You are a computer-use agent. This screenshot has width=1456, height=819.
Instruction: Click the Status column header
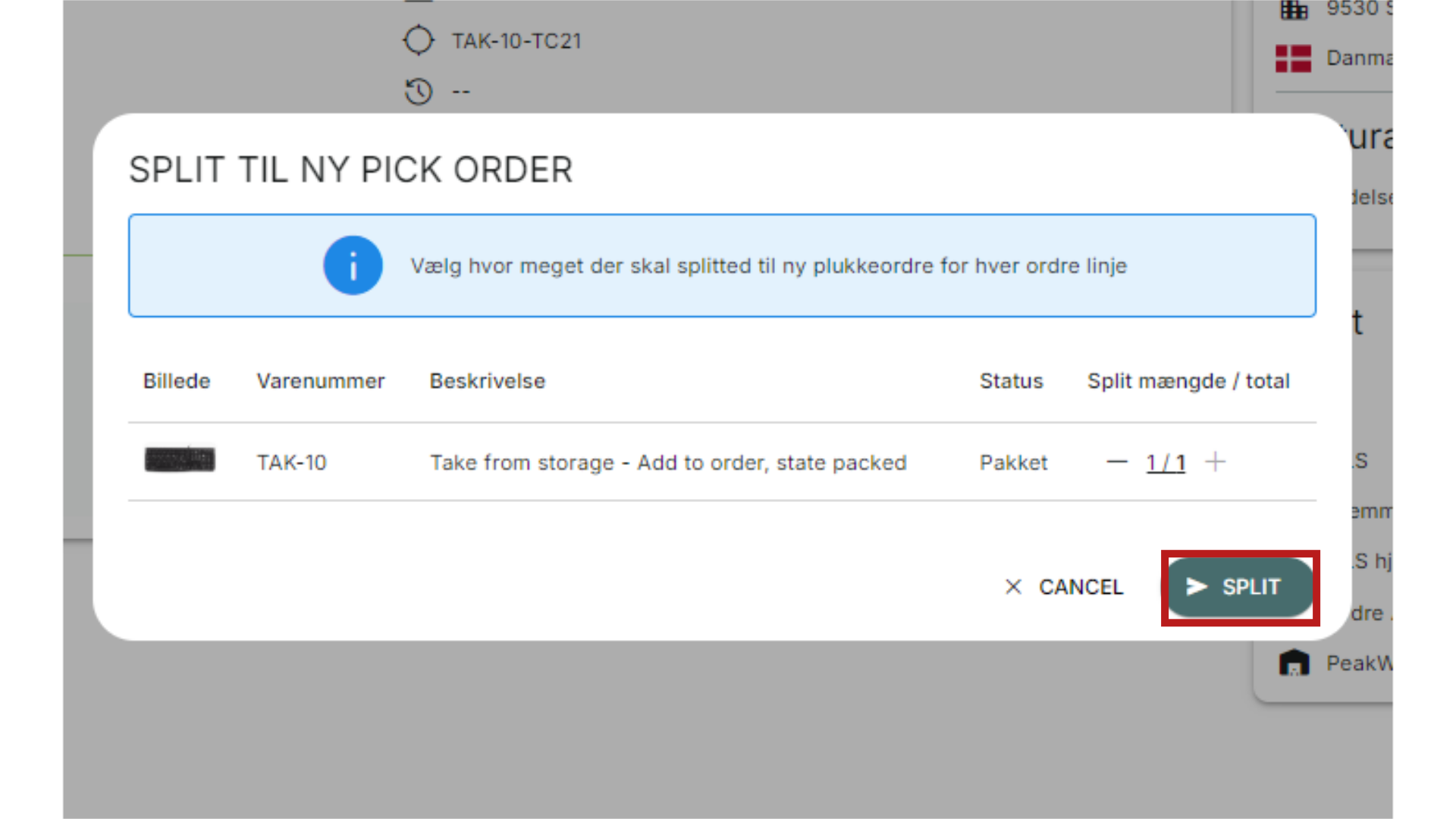click(1011, 381)
